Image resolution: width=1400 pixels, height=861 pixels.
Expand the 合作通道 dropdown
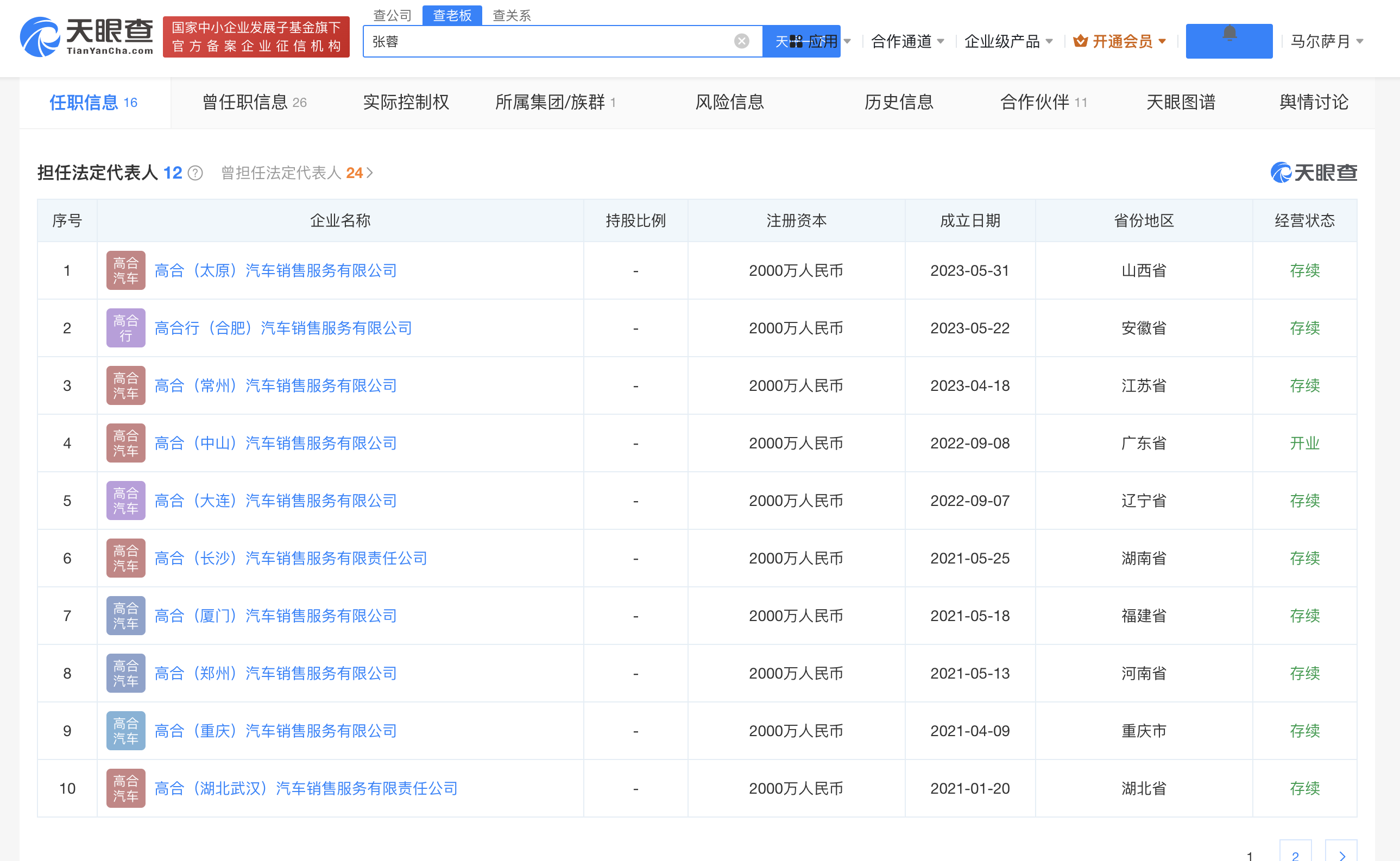[908, 42]
